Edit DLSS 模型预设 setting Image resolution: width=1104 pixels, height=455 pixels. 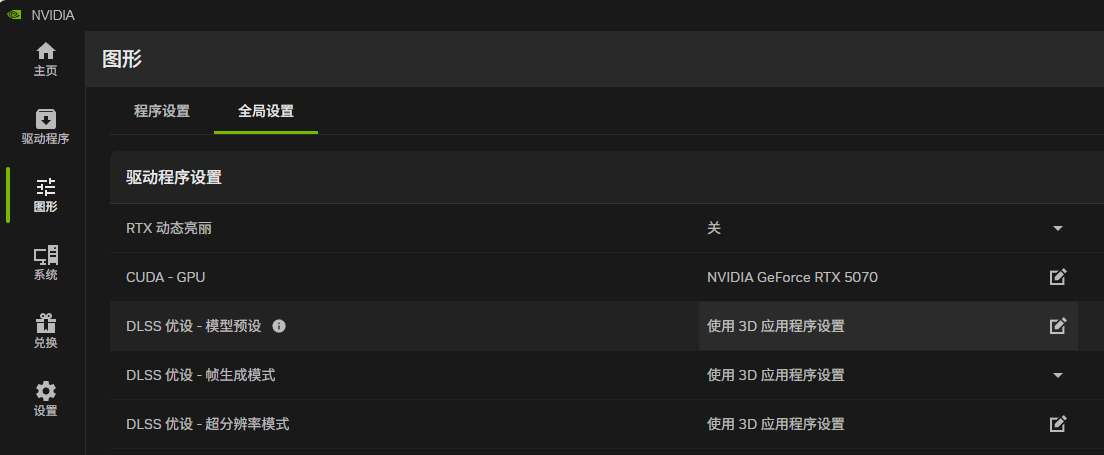click(x=1057, y=326)
